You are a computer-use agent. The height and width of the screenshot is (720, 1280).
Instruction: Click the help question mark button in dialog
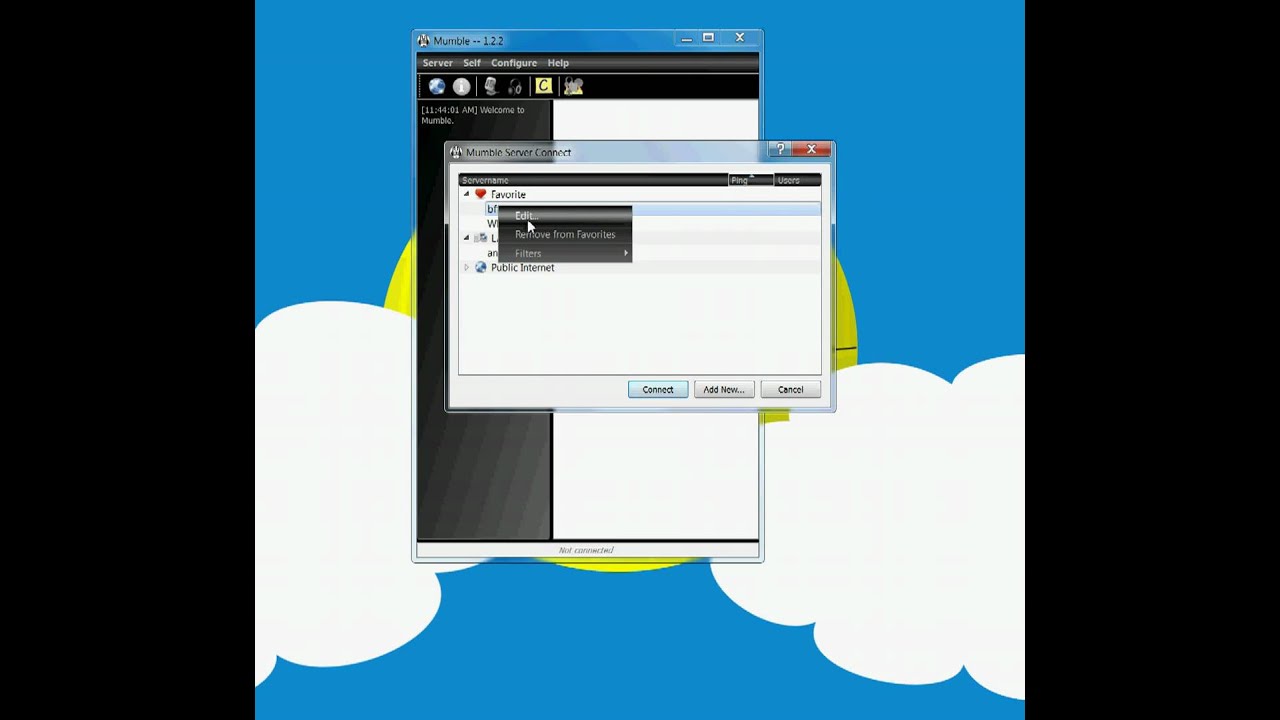click(x=780, y=149)
